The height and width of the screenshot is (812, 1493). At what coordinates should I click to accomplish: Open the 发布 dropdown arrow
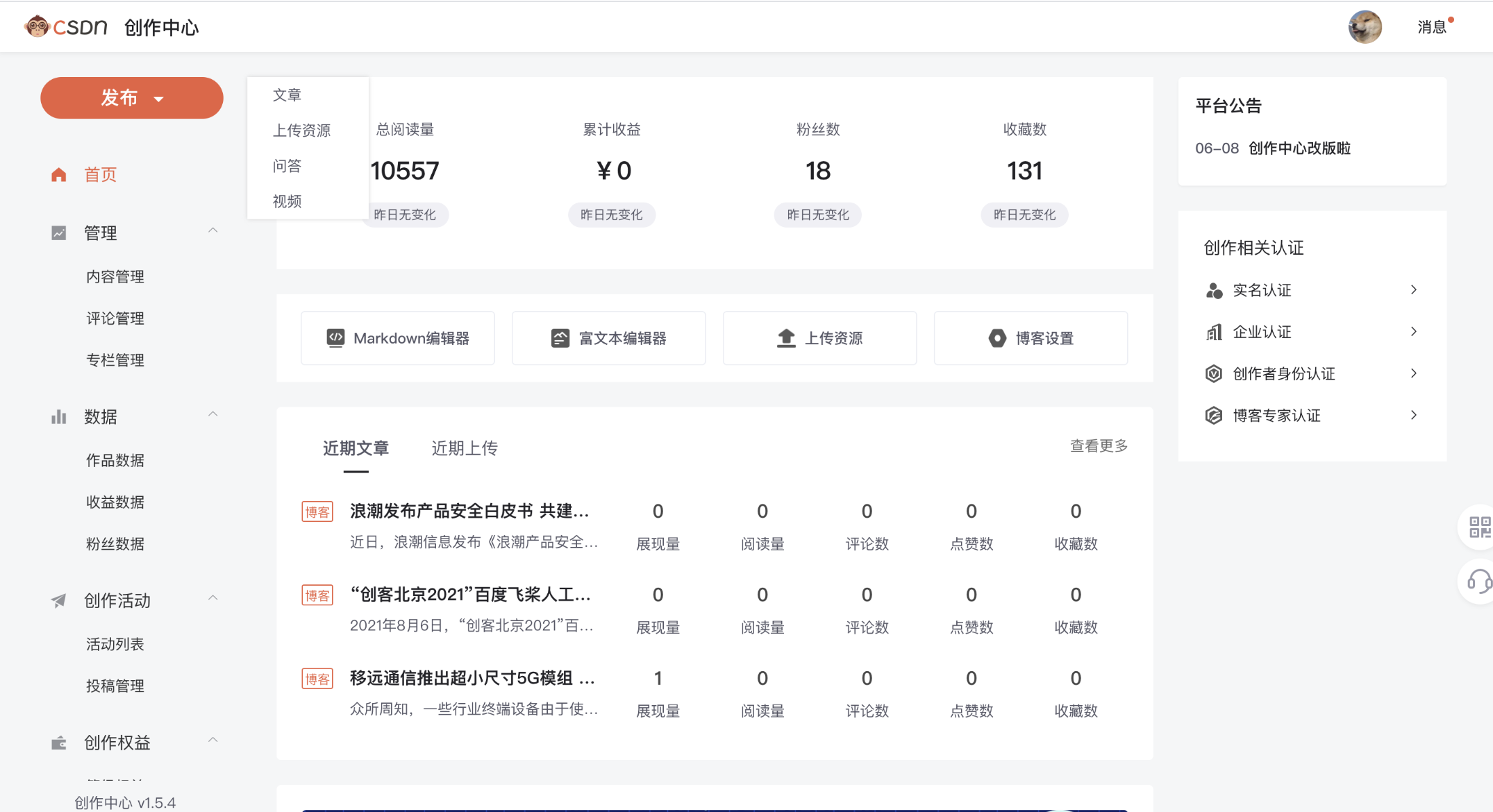[x=160, y=98]
